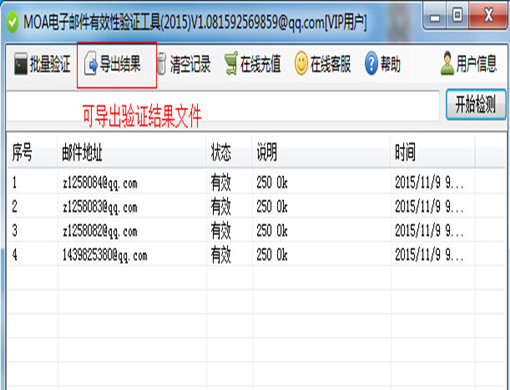Viewport: 510px width, 390px height.
Task: Click 250 Ok description in row 2
Action: pos(272,207)
